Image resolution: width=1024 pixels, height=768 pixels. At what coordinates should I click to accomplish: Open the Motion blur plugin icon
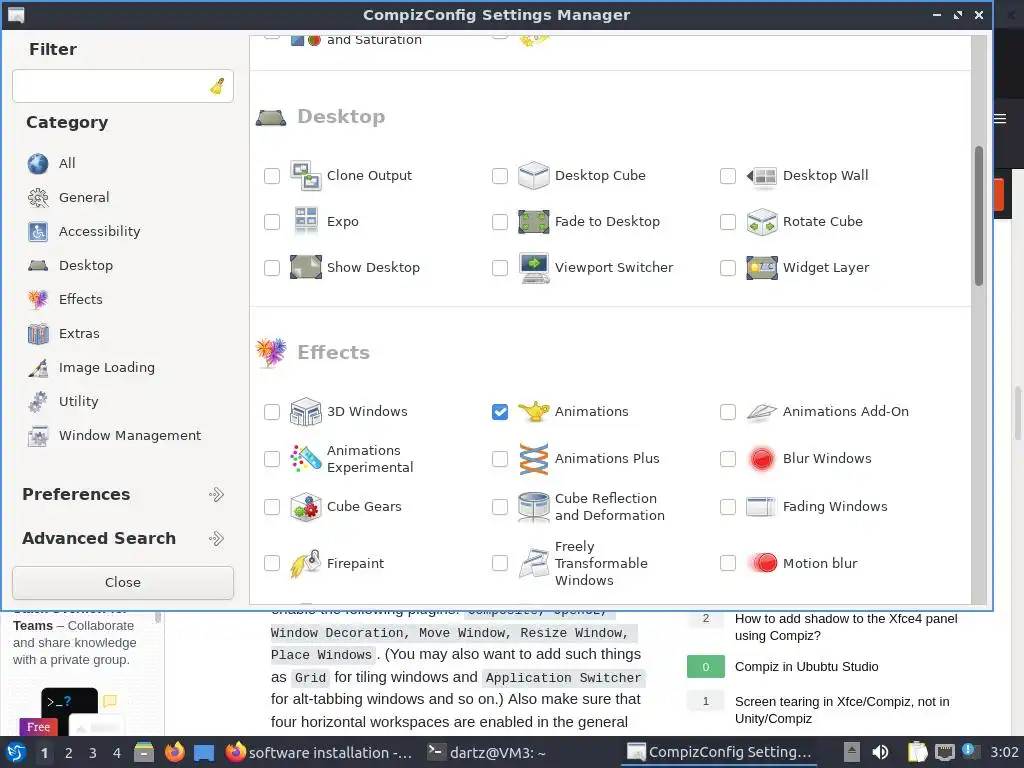click(761, 563)
